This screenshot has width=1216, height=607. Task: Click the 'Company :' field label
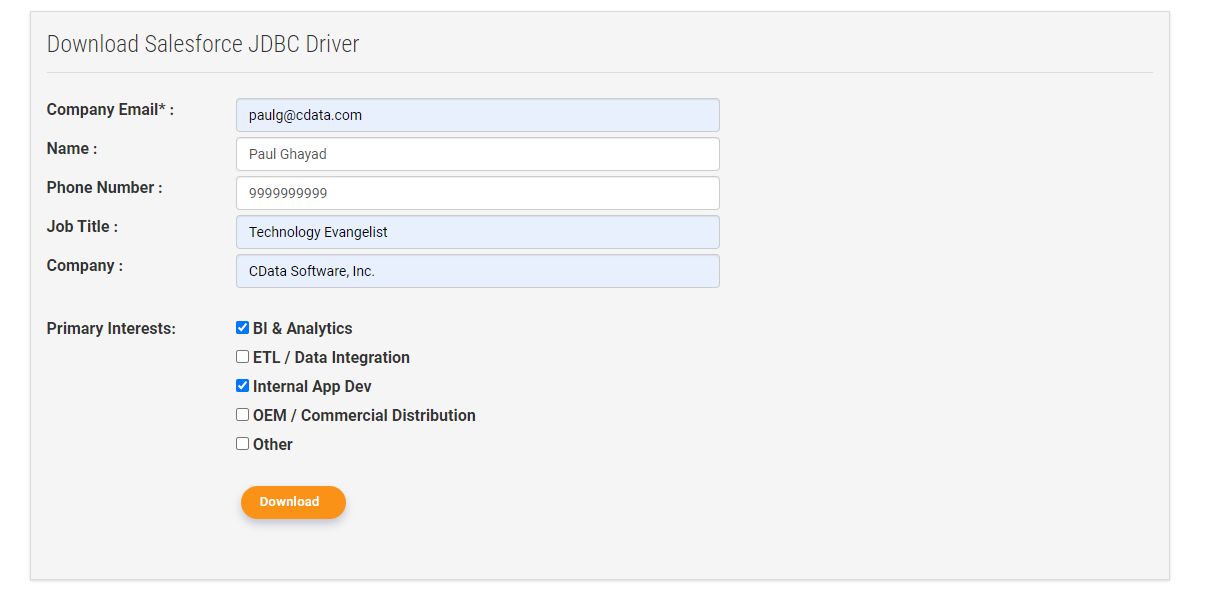point(85,266)
